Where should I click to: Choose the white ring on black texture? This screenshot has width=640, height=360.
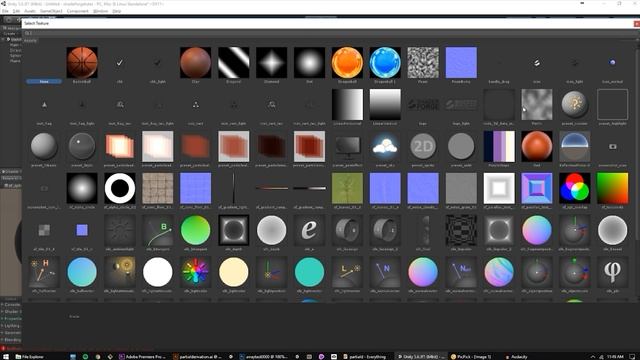point(120,188)
